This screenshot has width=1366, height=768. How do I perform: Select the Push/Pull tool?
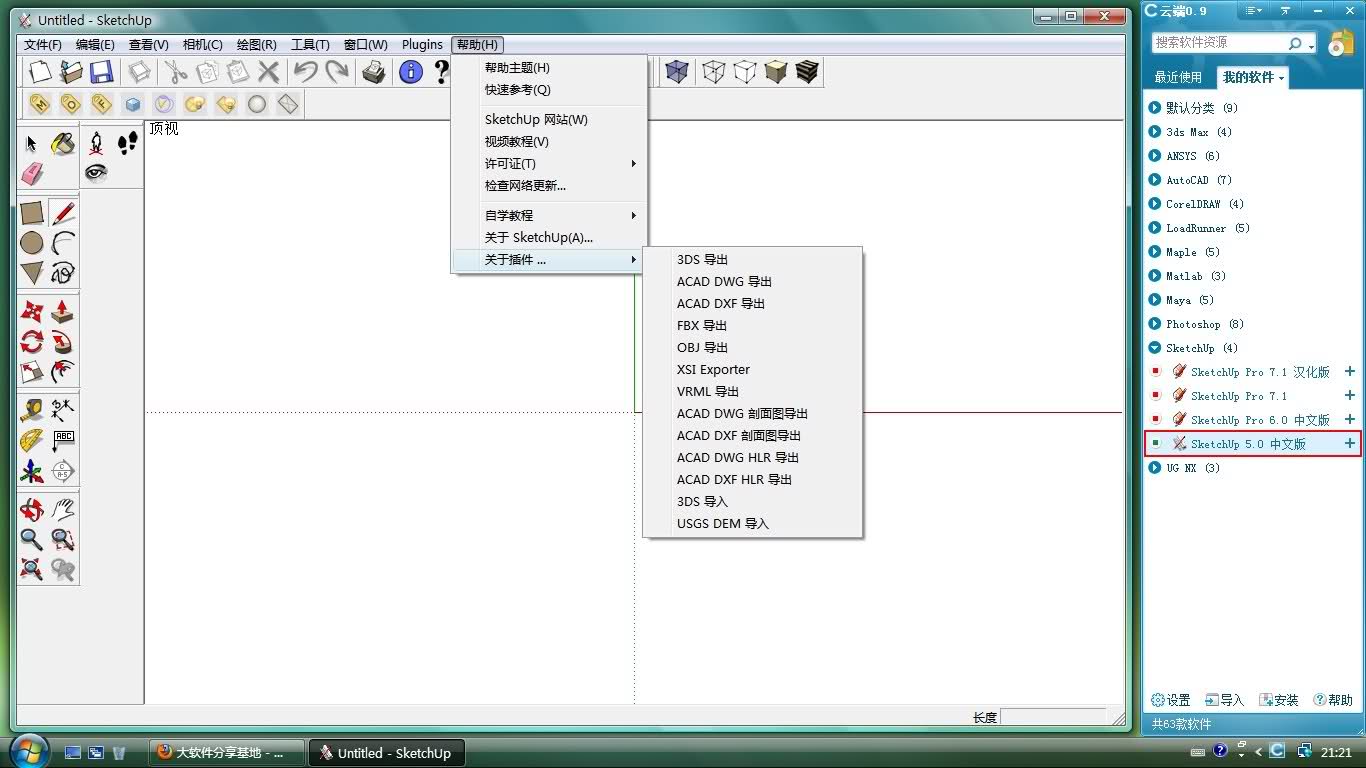tap(63, 312)
